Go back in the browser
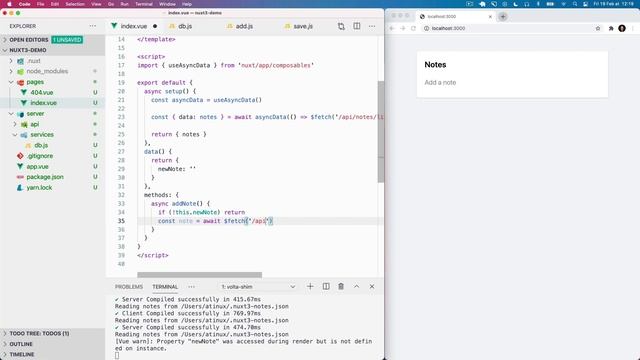640x360 pixels. (392, 28)
